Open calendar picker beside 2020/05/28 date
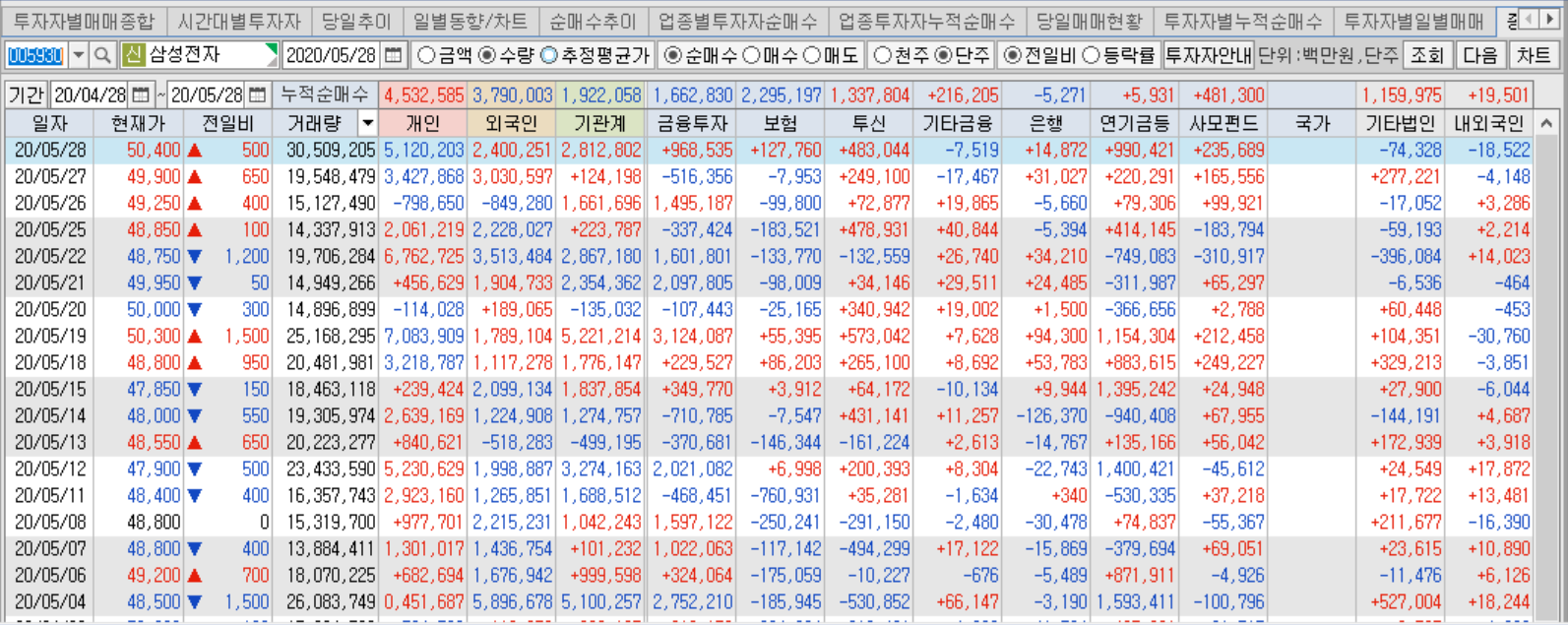The image size is (1568, 625). [x=394, y=56]
